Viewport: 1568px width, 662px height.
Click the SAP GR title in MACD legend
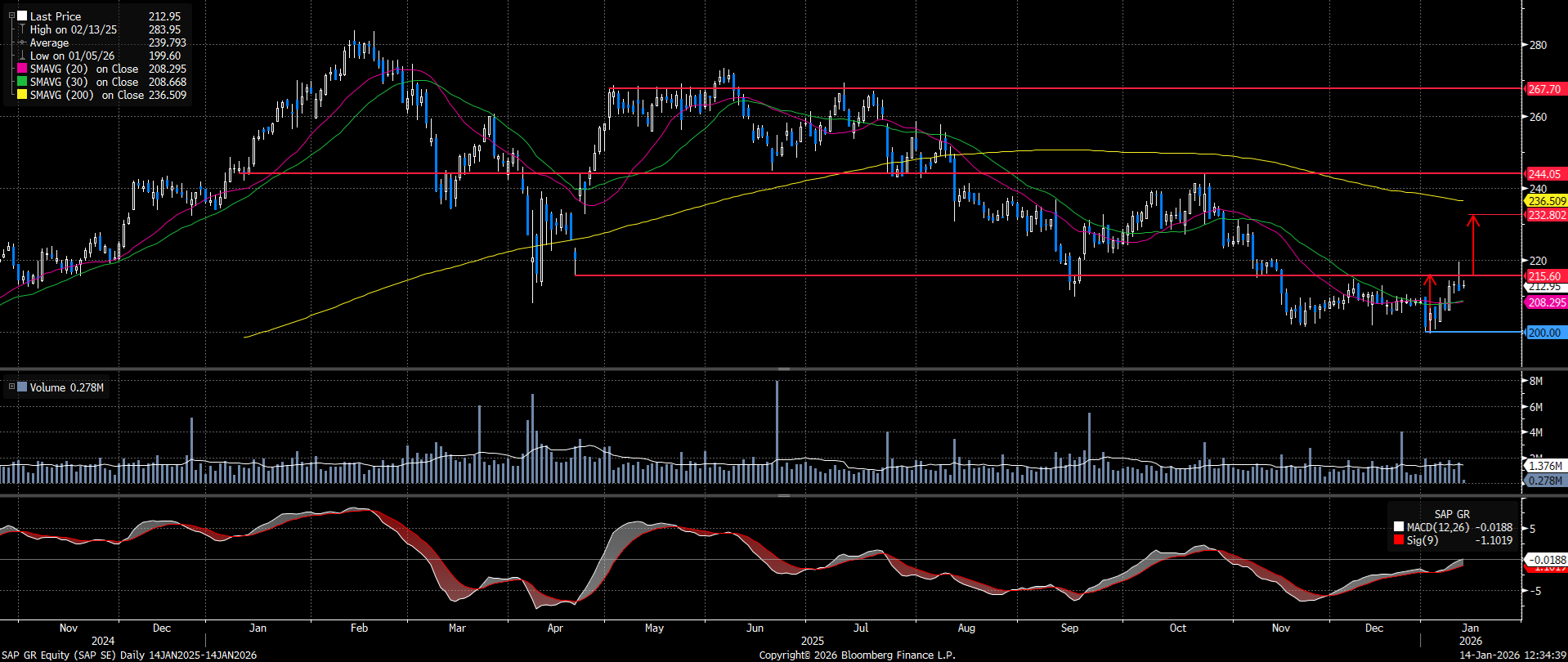[x=1451, y=514]
